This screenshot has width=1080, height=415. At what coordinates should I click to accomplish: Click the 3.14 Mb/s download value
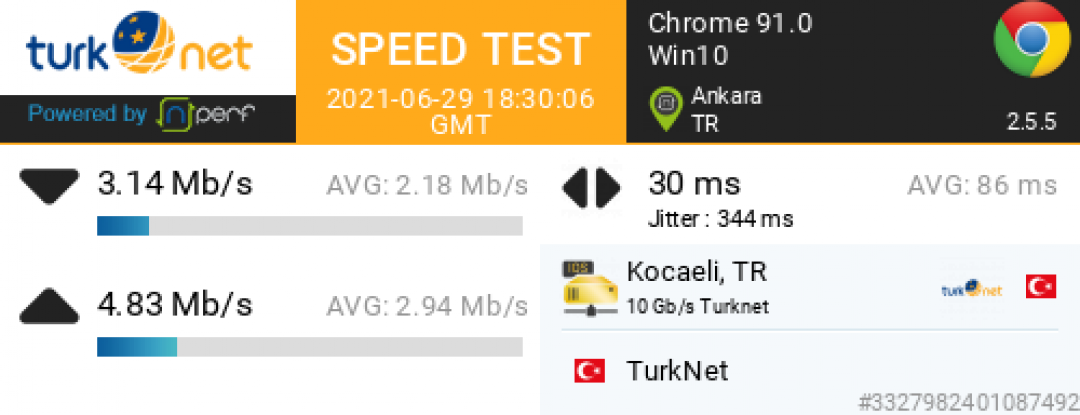pos(175,184)
